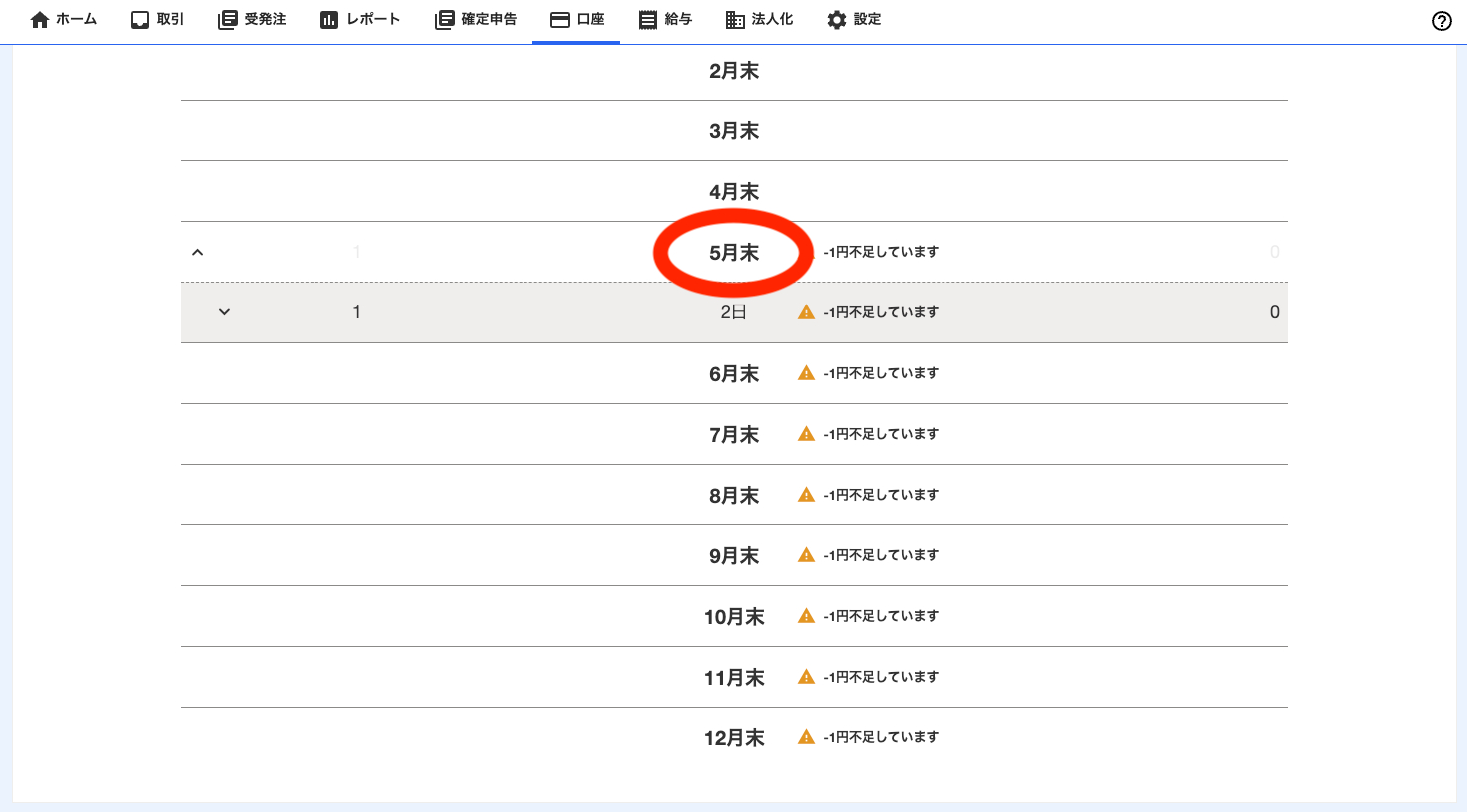Click the 取引 transactions icon
Image resolution: width=1467 pixels, height=812 pixels.
(140, 20)
